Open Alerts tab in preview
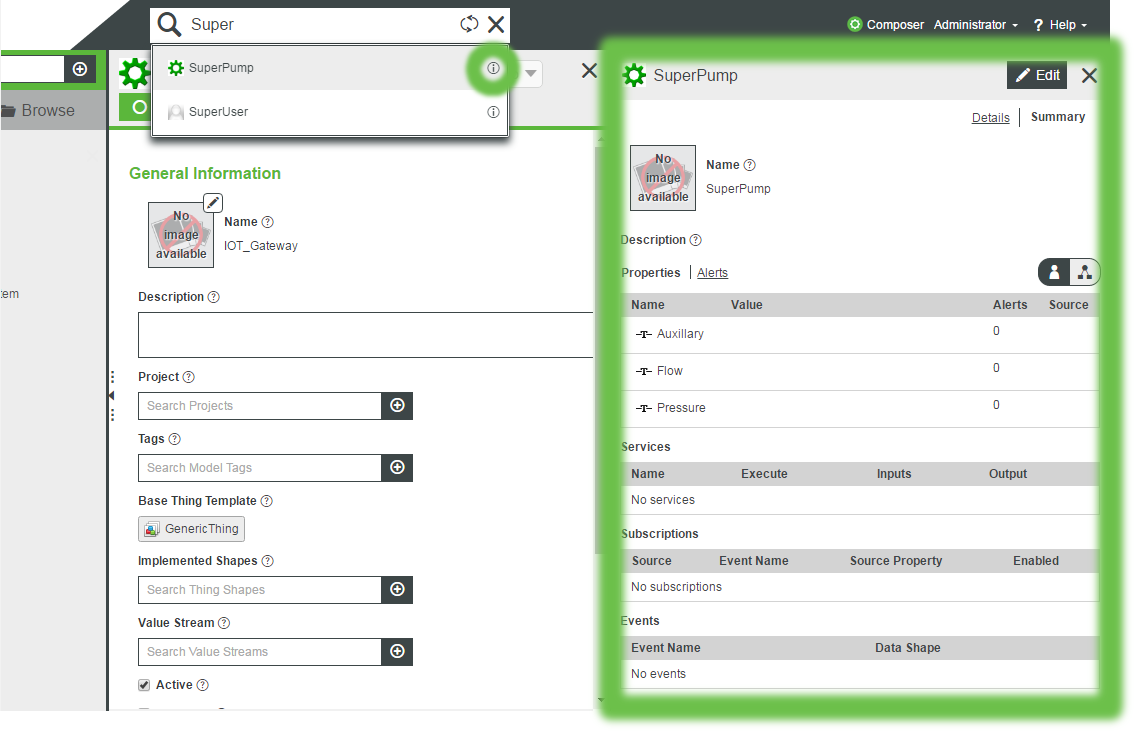 [x=712, y=273]
